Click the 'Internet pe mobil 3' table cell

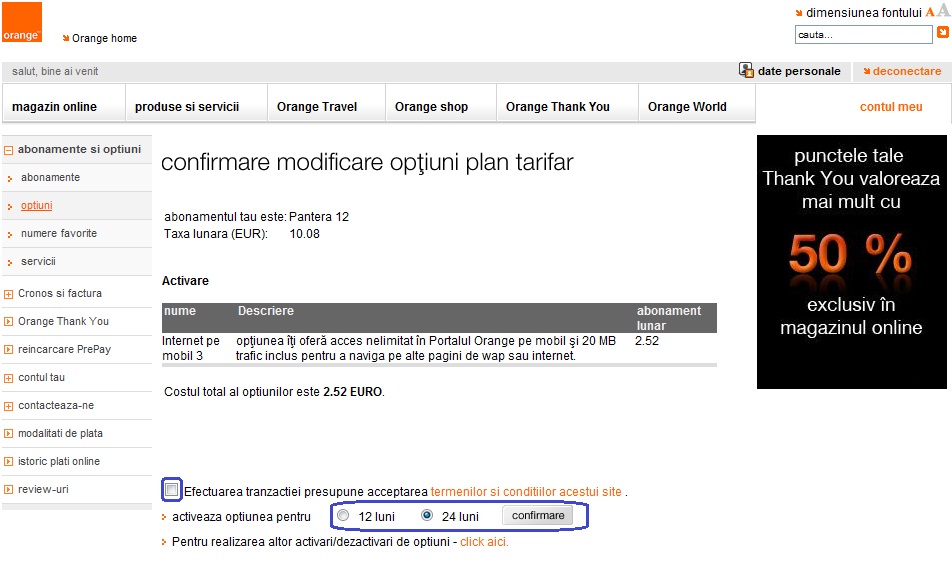(x=191, y=348)
